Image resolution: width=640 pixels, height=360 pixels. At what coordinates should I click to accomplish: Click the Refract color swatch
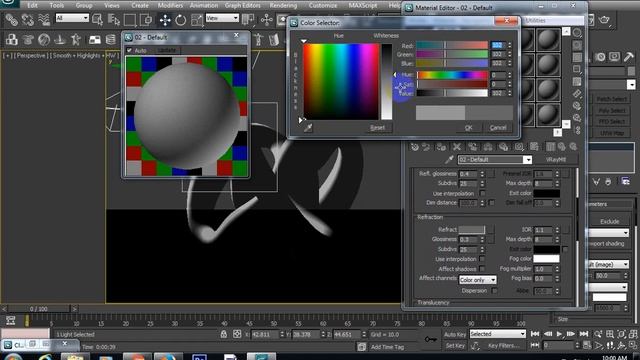472,229
